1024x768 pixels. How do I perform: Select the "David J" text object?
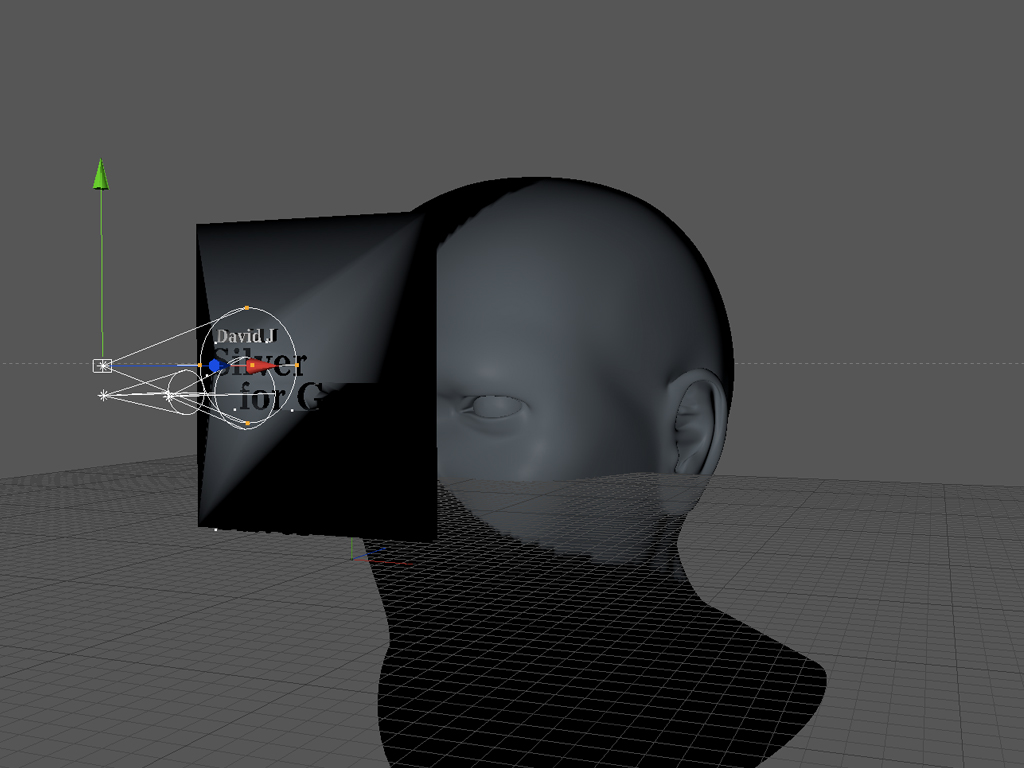tap(244, 336)
